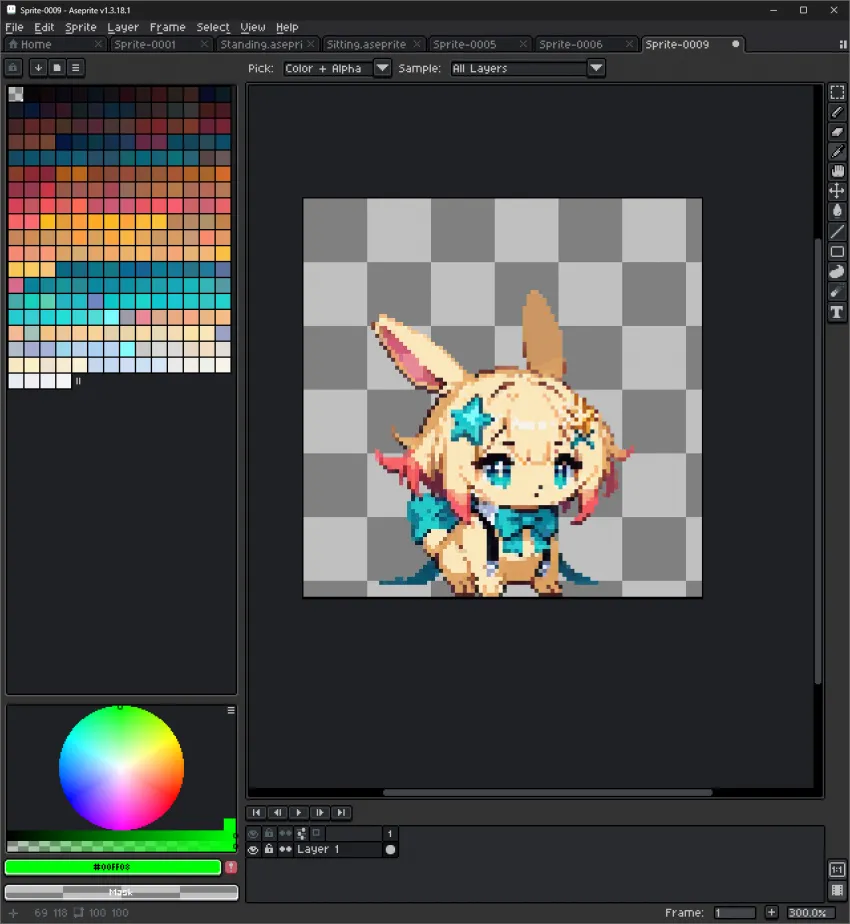Click the Frame number input field
Screen dimensions: 850x924
(734, 912)
